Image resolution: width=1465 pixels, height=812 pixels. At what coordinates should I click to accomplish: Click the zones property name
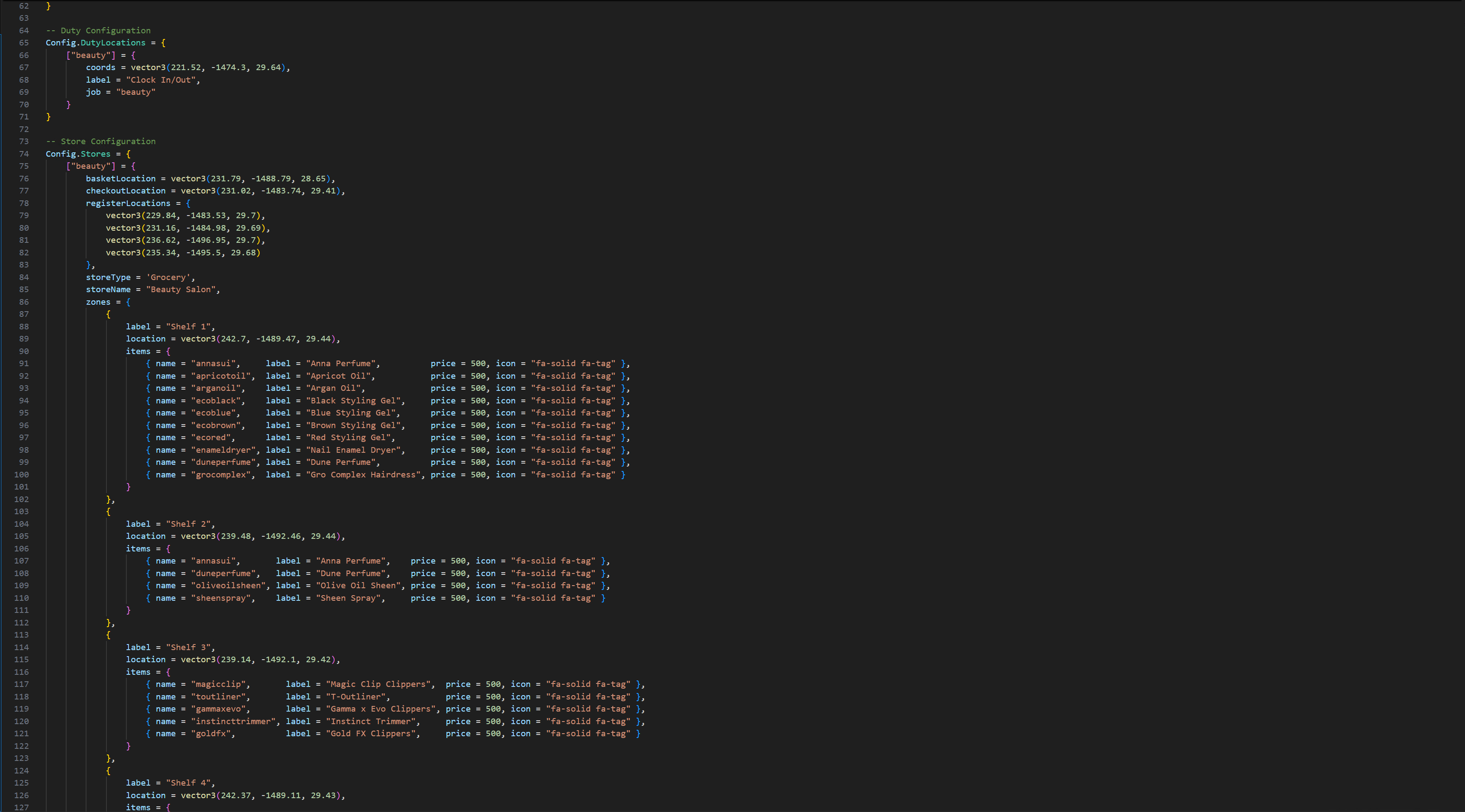click(98, 302)
